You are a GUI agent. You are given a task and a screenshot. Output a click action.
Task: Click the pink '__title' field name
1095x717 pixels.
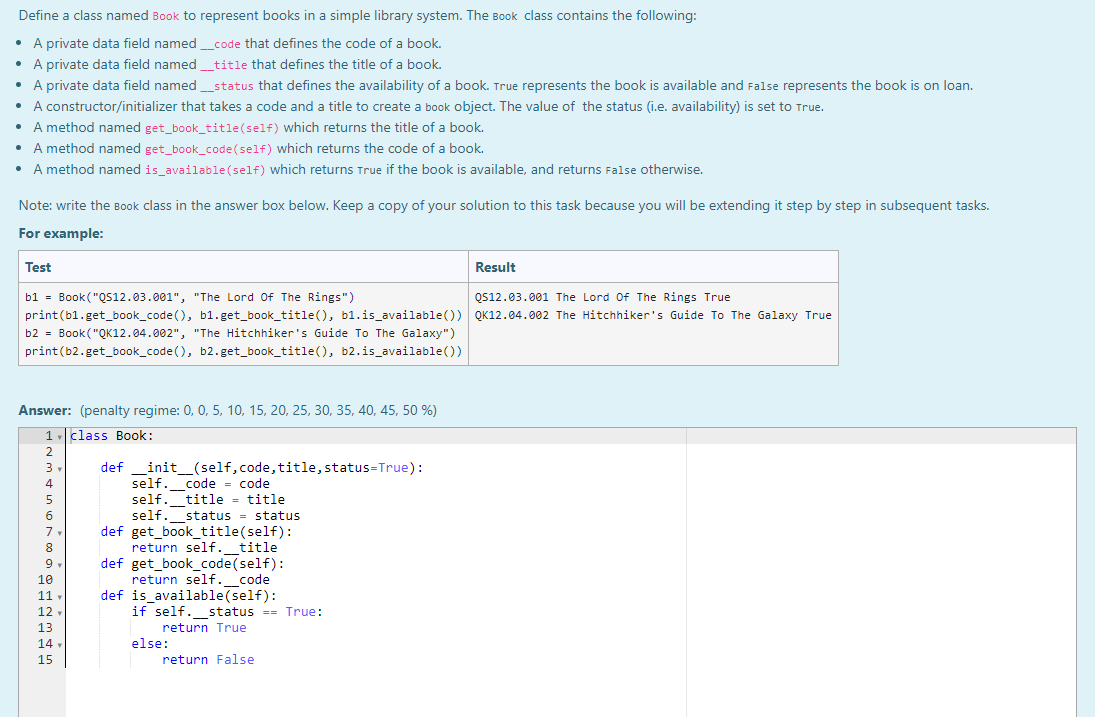(x=224, y=65)
